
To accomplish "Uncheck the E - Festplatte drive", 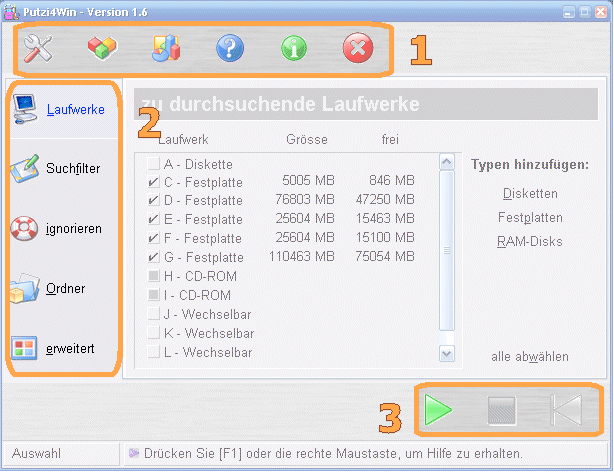I will [154, 219].
